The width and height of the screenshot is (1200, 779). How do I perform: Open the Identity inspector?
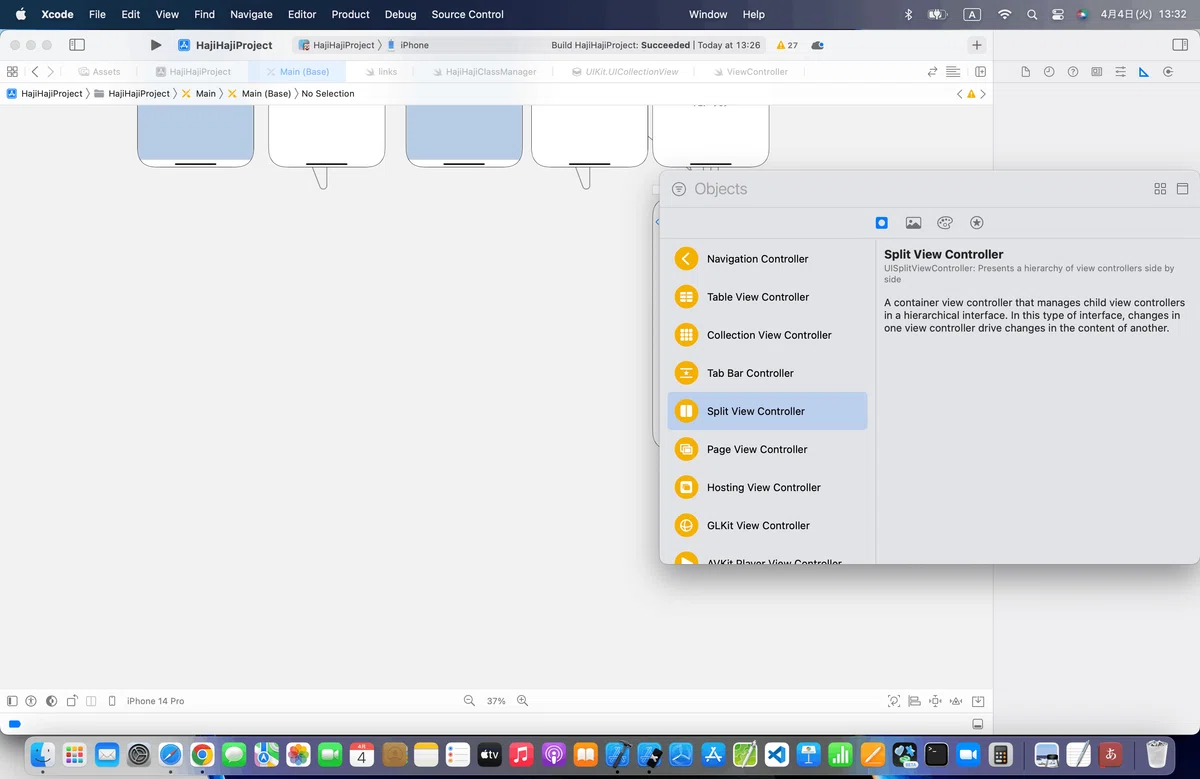[x=1097, y=72]
